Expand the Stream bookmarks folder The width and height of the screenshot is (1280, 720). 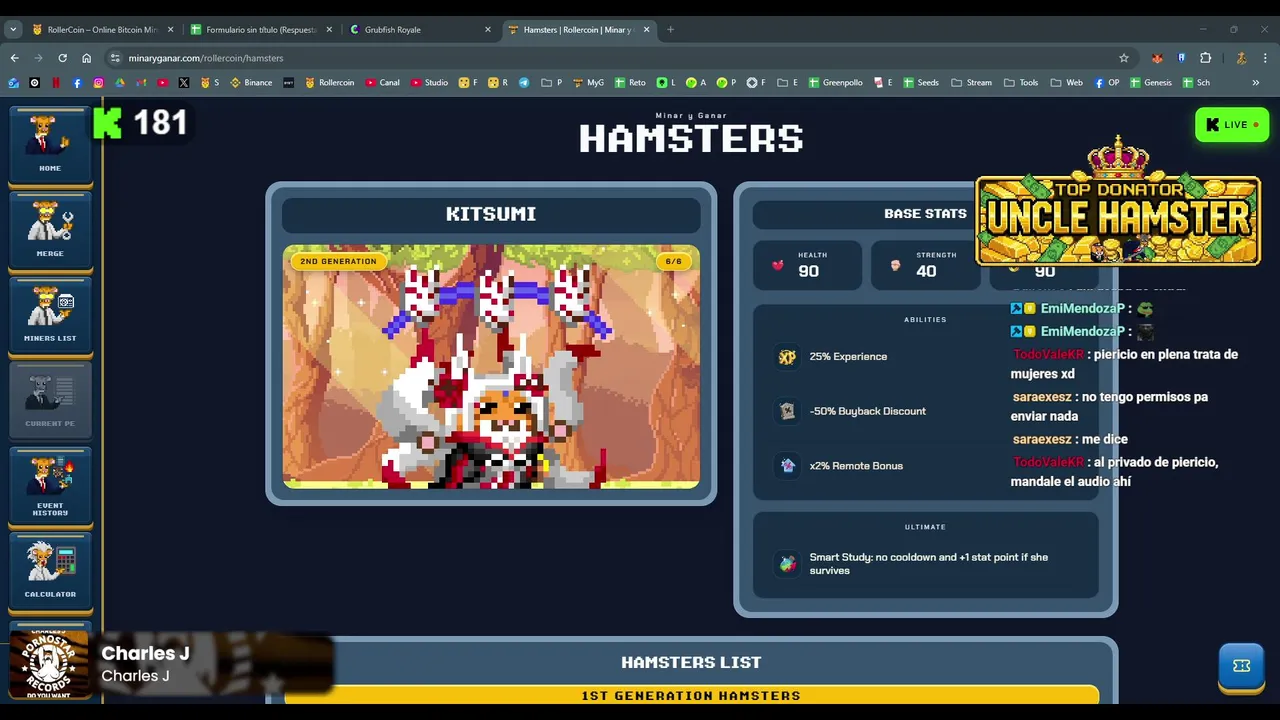click(x=971, y=83)
